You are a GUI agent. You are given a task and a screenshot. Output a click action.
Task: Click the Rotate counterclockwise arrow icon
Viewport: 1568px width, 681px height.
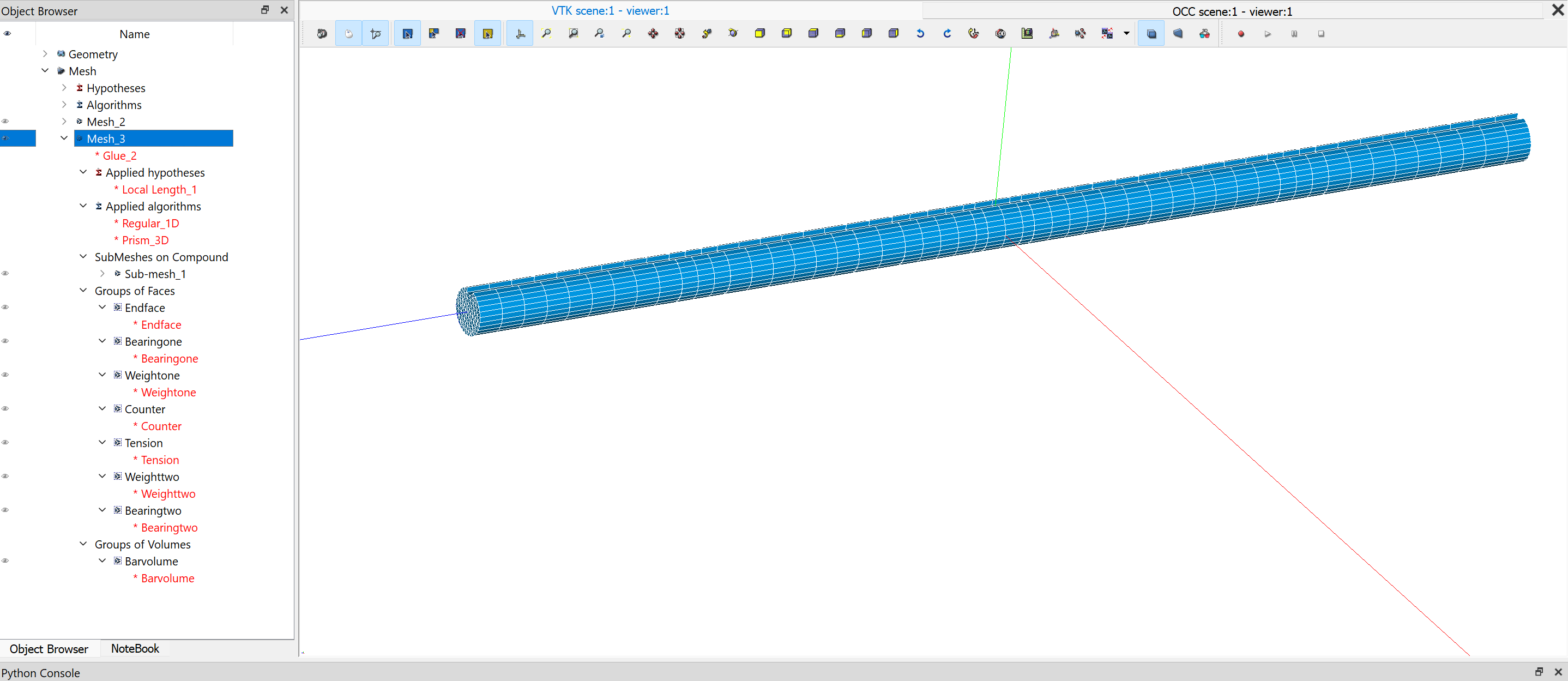[920, 34]
